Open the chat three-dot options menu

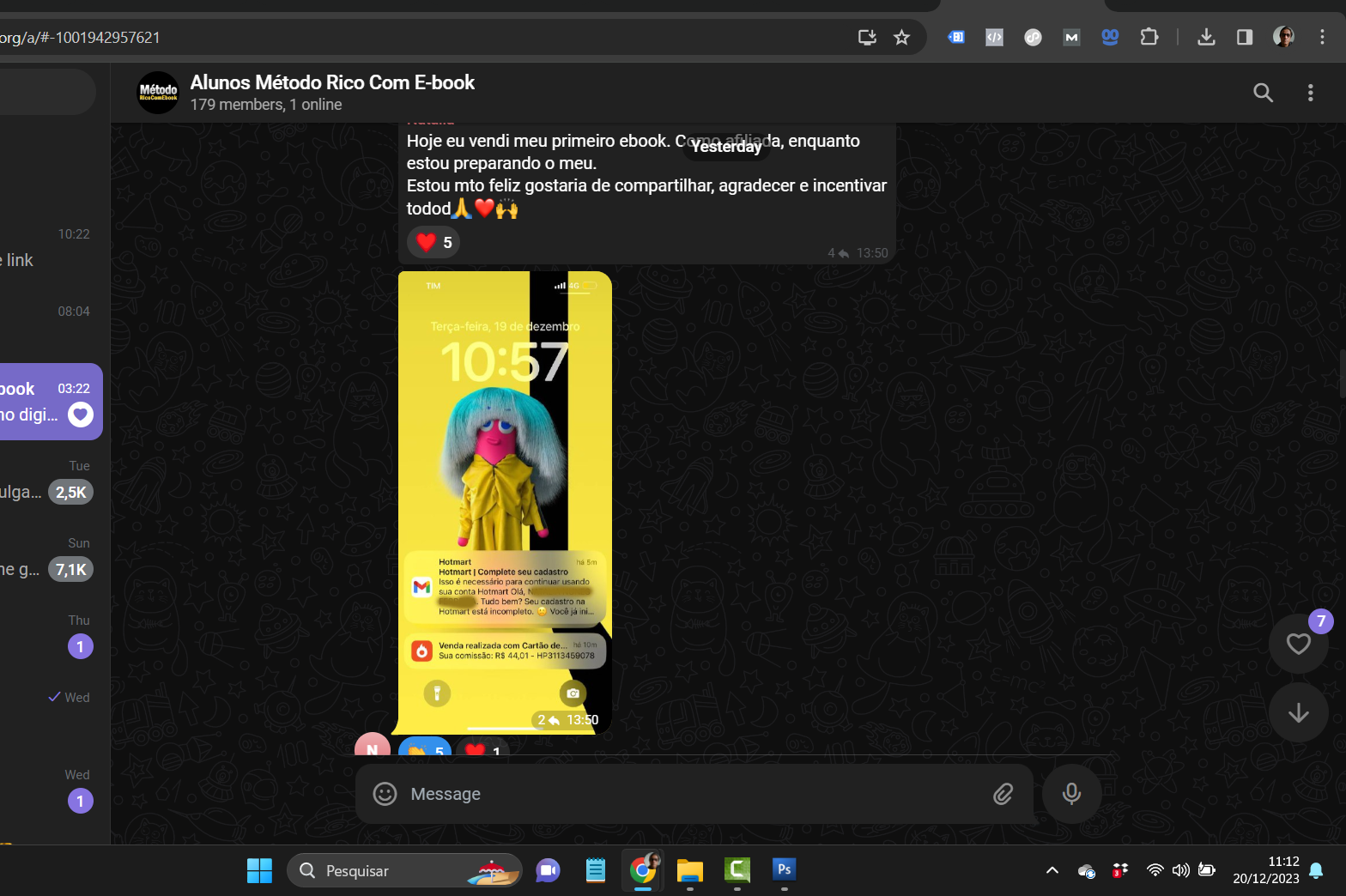coord(1310,93)
